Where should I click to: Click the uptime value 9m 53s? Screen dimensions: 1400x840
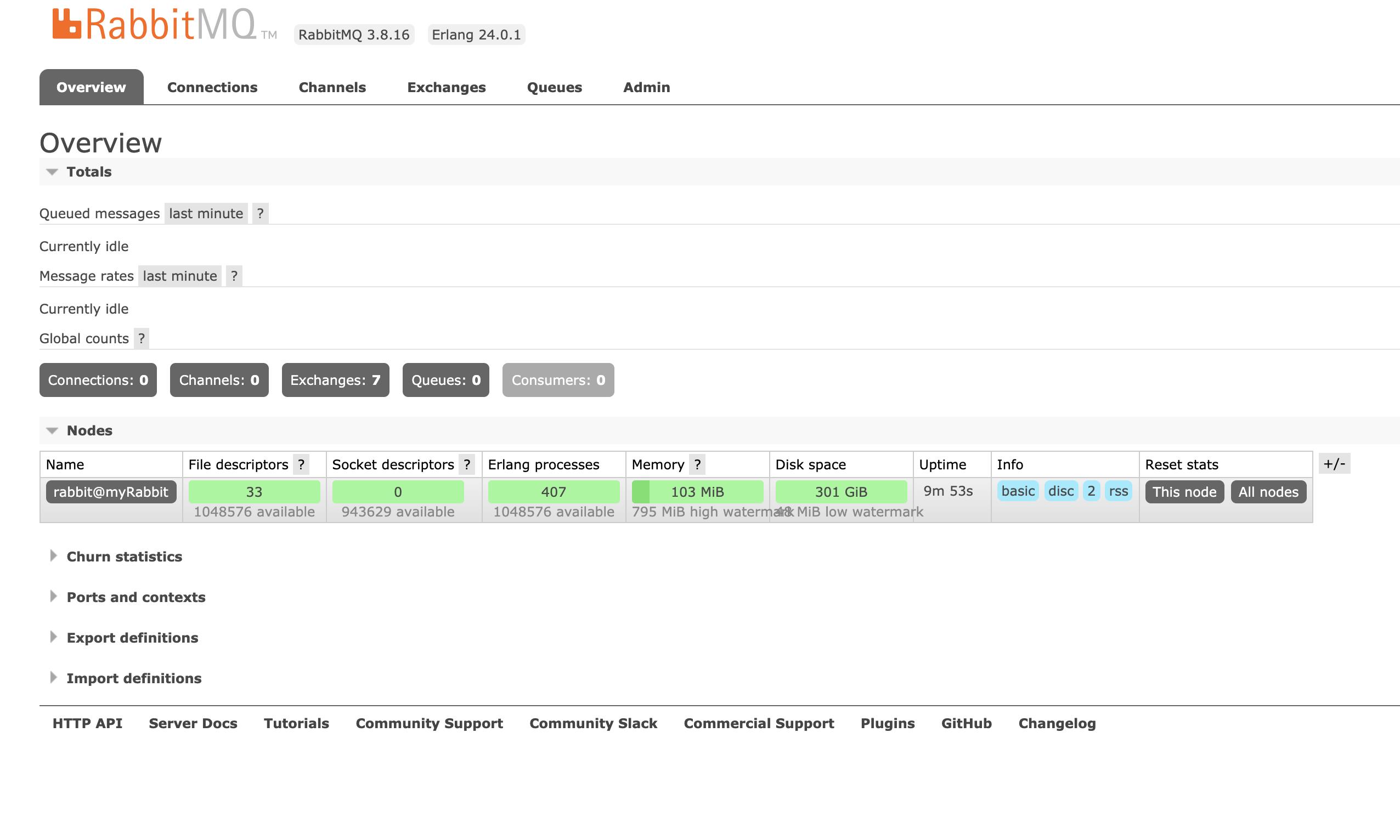click(x=948, y=491)
